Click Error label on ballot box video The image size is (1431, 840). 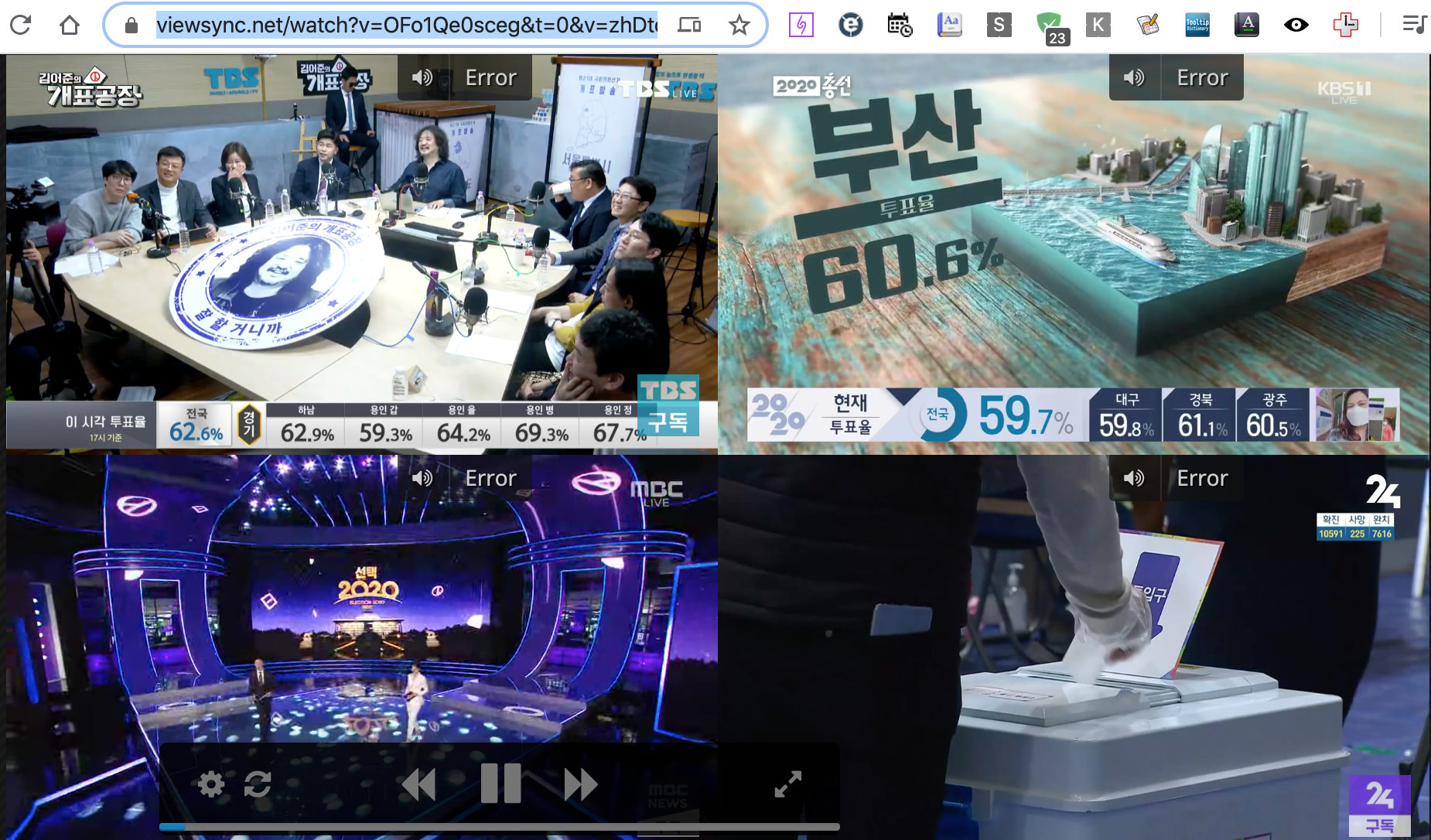tap(1202, 478)
